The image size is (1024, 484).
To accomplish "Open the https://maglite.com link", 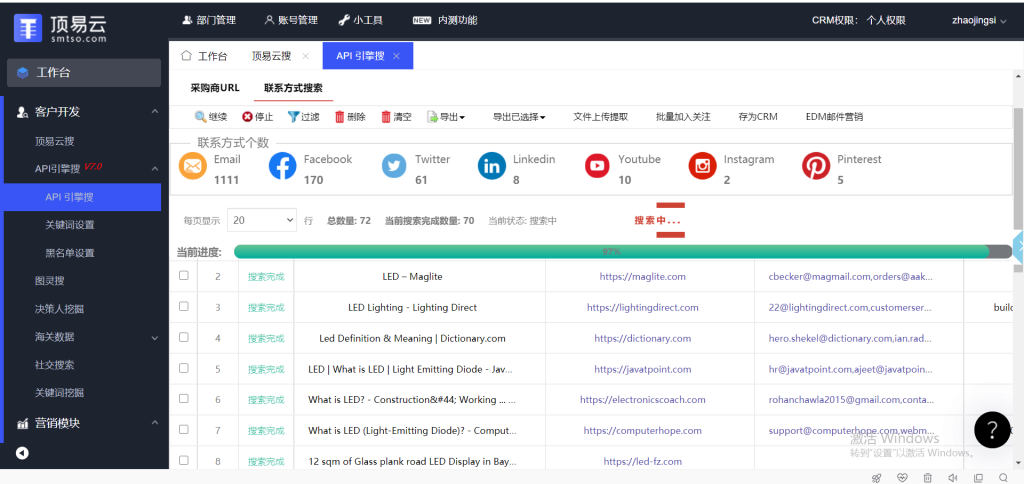I will coord(642,276).
